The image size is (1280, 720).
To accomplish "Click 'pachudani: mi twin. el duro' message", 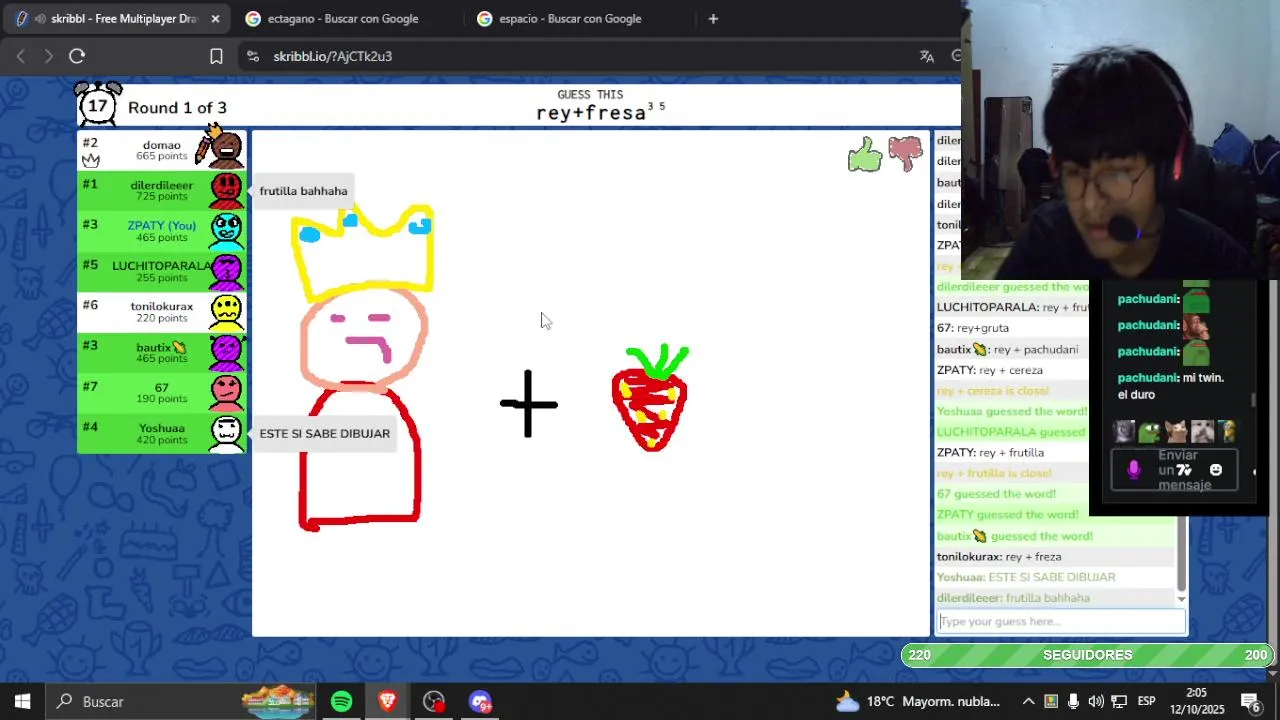I will pos(1171,386).
